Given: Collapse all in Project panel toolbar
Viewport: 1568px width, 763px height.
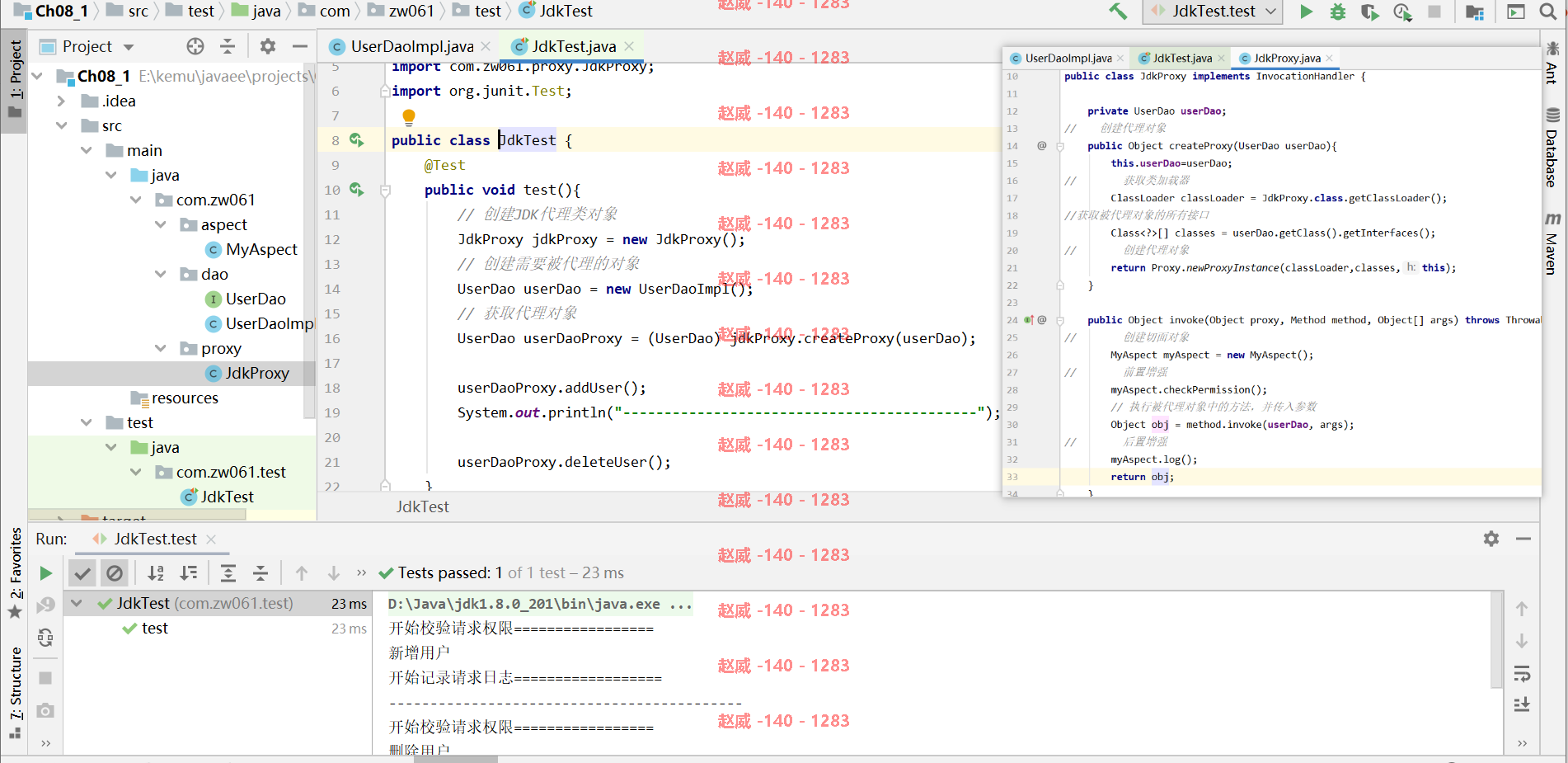Looking at the screenshot, I should [x=228, y=46].
